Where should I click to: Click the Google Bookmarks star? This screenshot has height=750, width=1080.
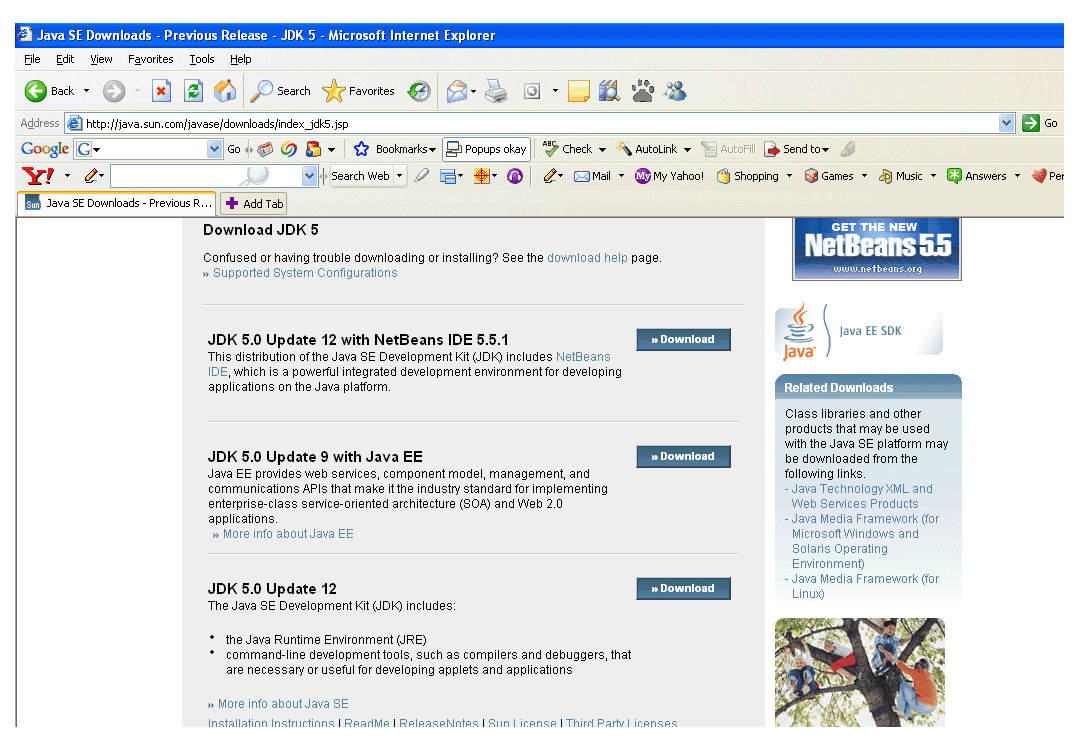pyautogui.click(x=362, y=149)
